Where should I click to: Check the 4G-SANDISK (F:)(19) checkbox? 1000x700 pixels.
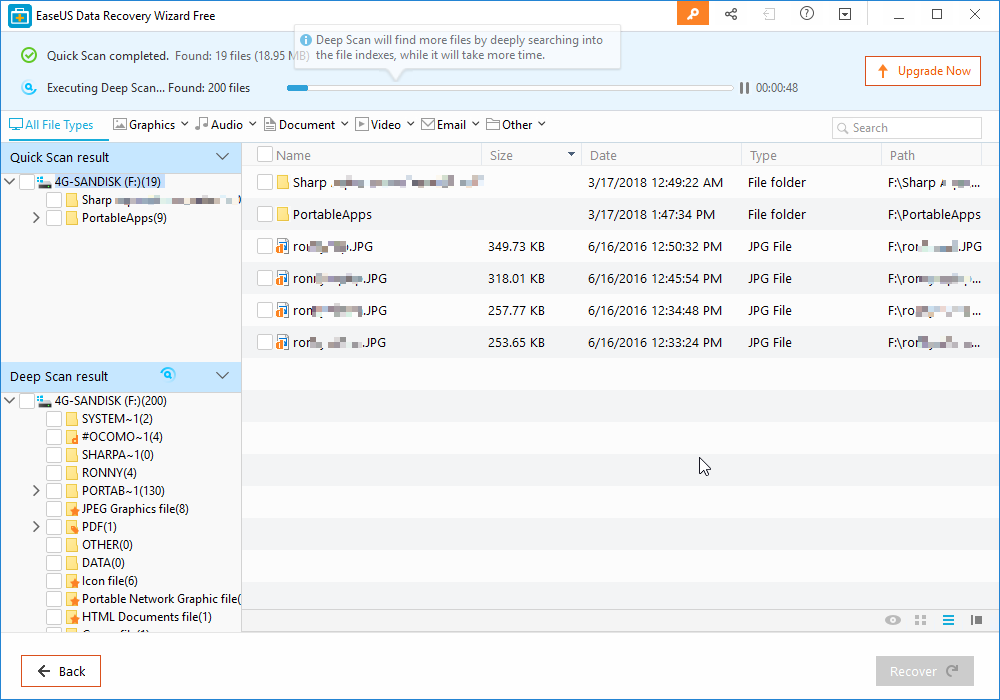coord(27,182)
